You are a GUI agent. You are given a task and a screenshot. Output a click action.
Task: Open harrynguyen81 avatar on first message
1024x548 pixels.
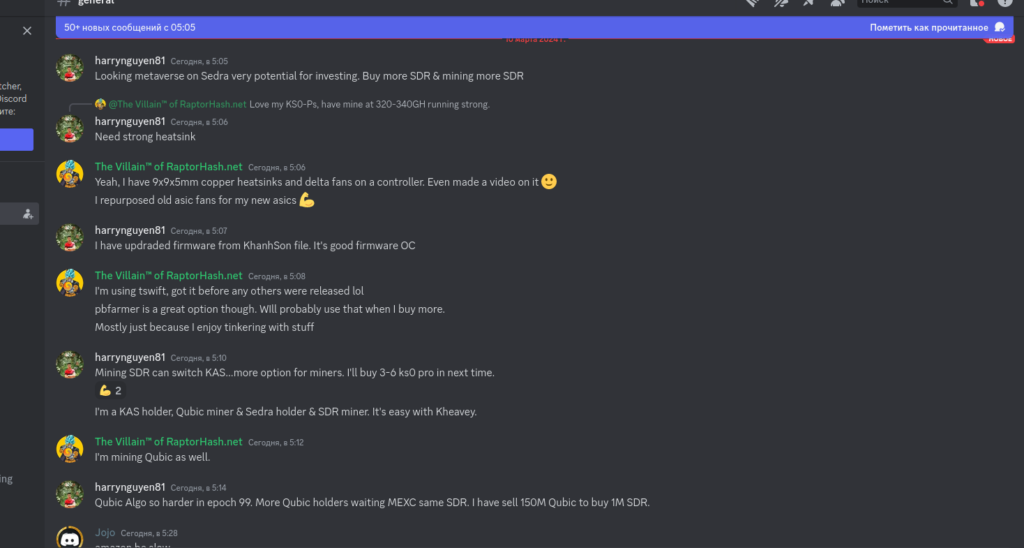[x=69, y=68]
